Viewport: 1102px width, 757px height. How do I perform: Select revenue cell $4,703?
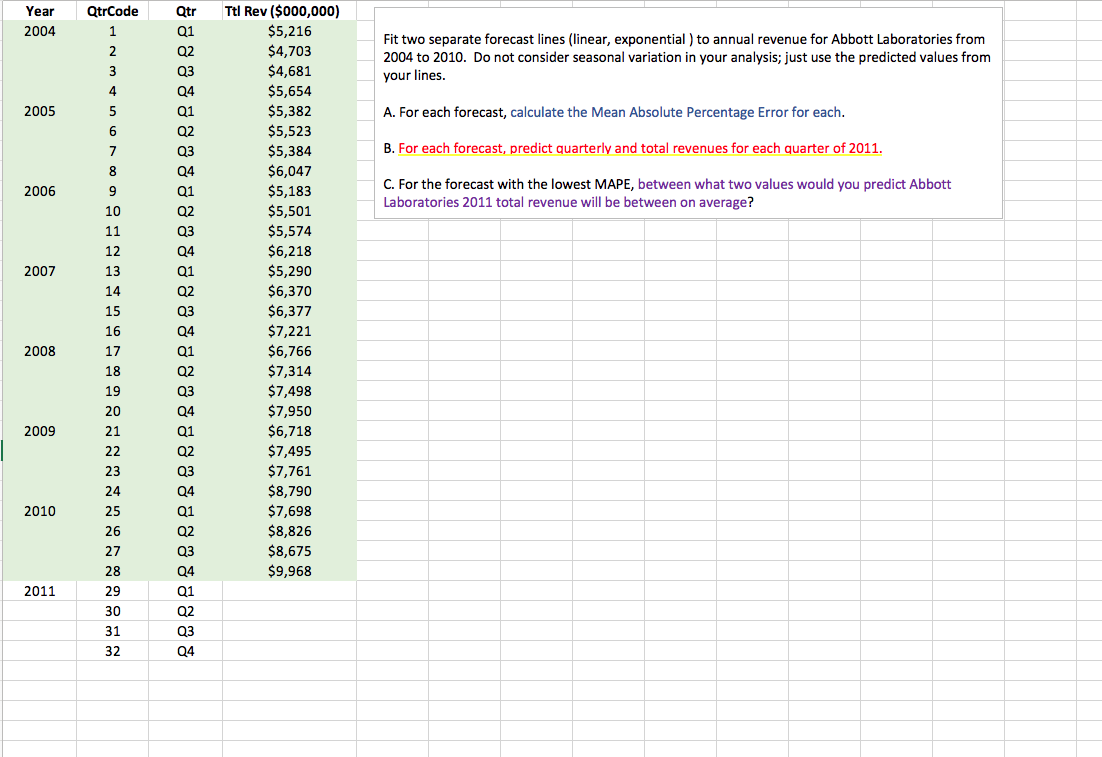[x=289, y=51]
